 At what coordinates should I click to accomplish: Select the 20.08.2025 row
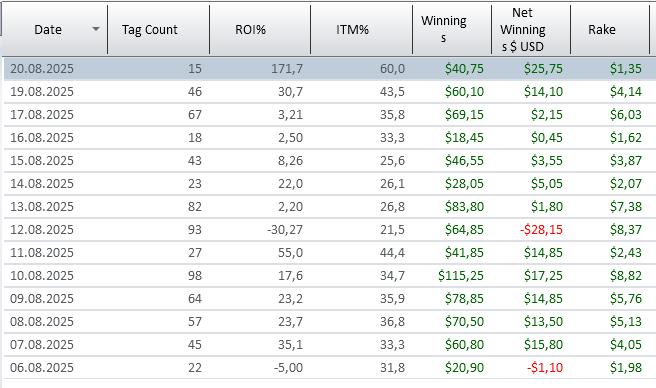click(x=330, y=69)
